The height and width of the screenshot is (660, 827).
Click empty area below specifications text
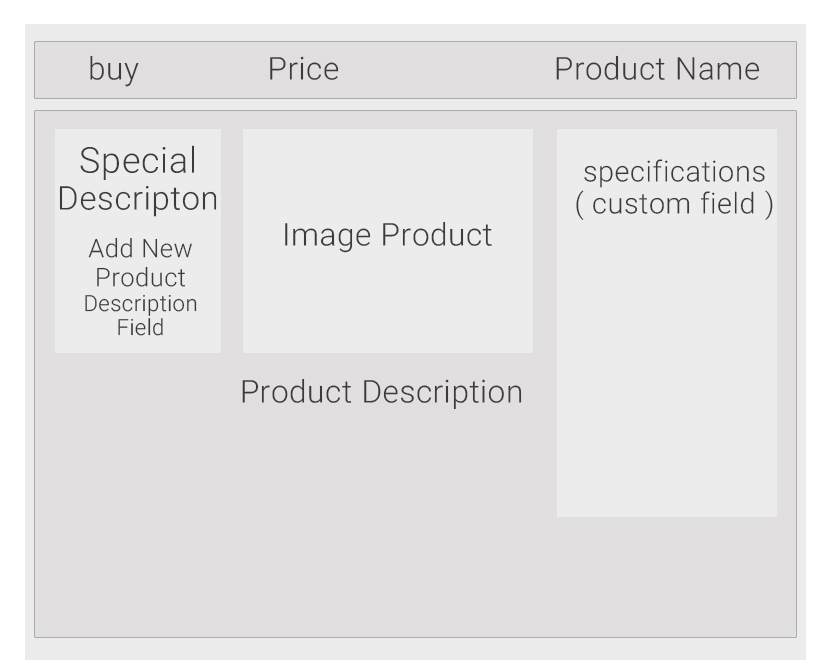pyautogui.click(x=667, y=369)
